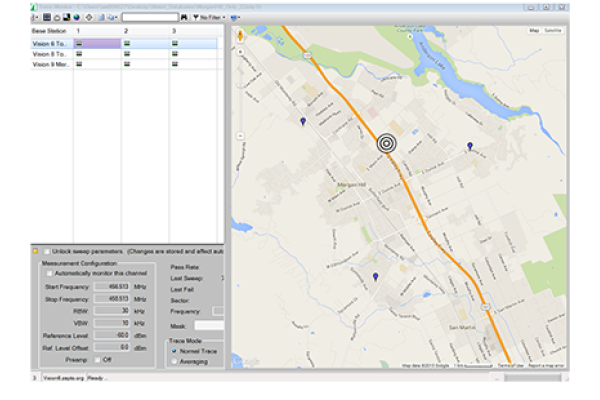This screenshot has height=400, width=600.
Task: Open the blue shield icon dropdown
Action: tap(235, 17)
